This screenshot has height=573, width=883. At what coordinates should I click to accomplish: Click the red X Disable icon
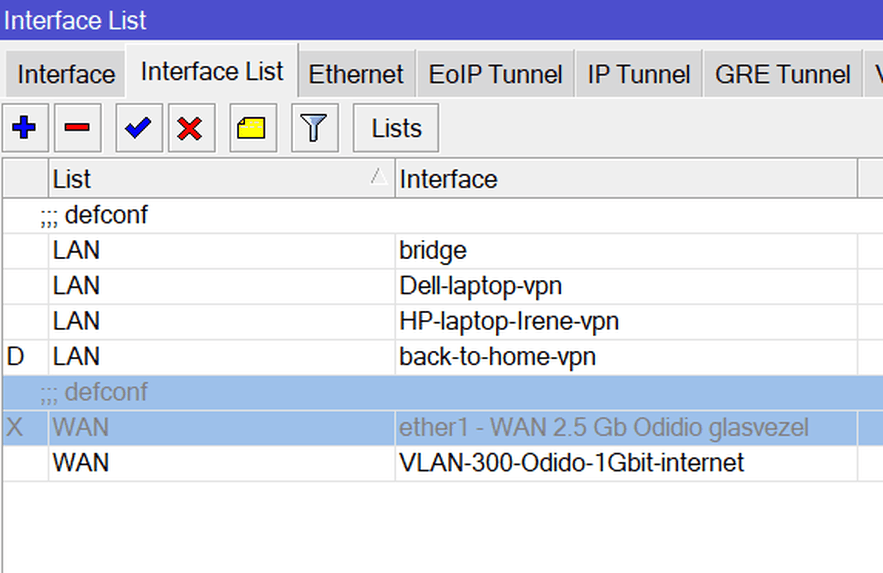(x=191, y=128)
